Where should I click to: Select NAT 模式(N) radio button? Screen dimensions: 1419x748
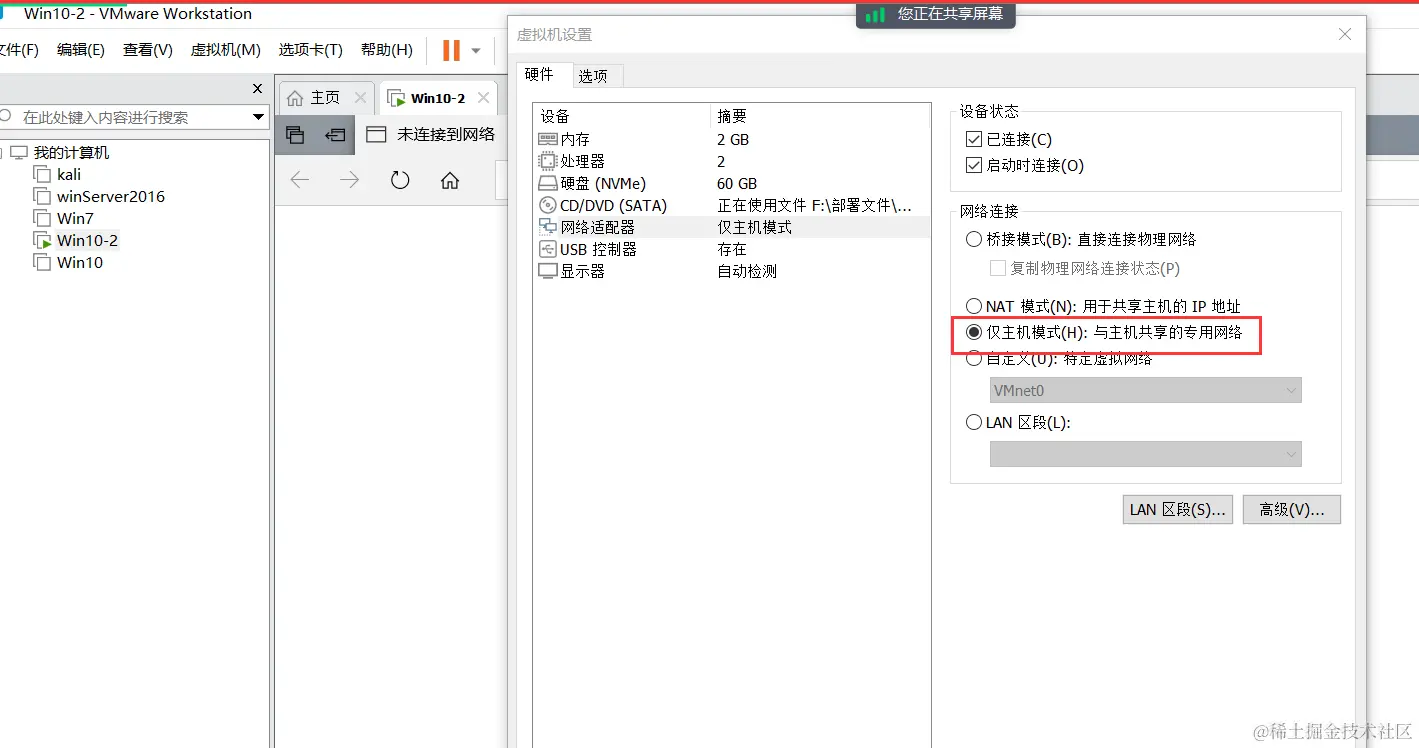pos(974,307)
